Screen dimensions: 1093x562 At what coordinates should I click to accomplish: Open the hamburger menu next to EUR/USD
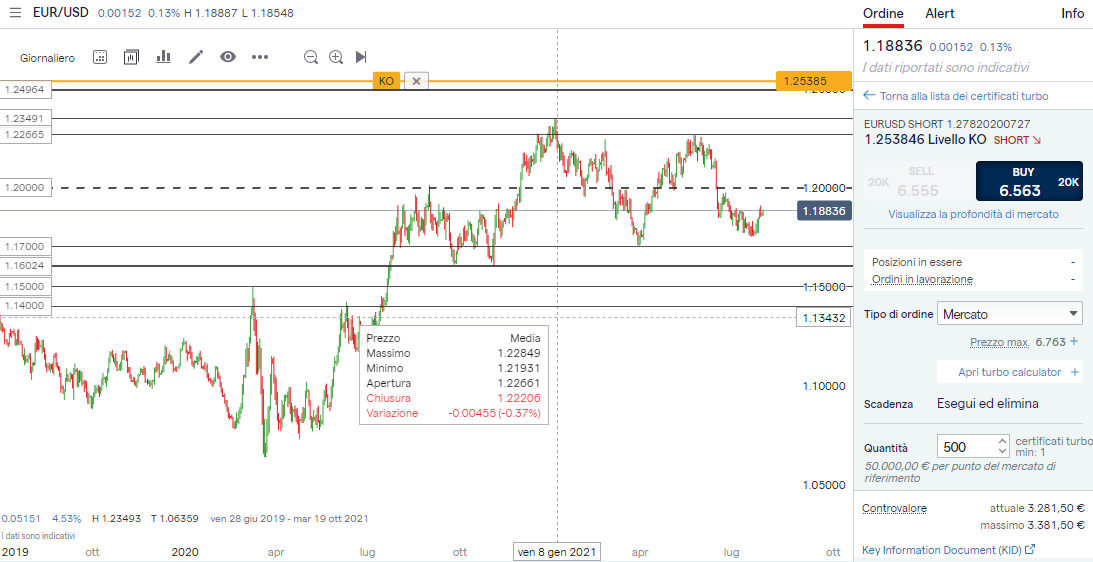click(x=15, y=13)
